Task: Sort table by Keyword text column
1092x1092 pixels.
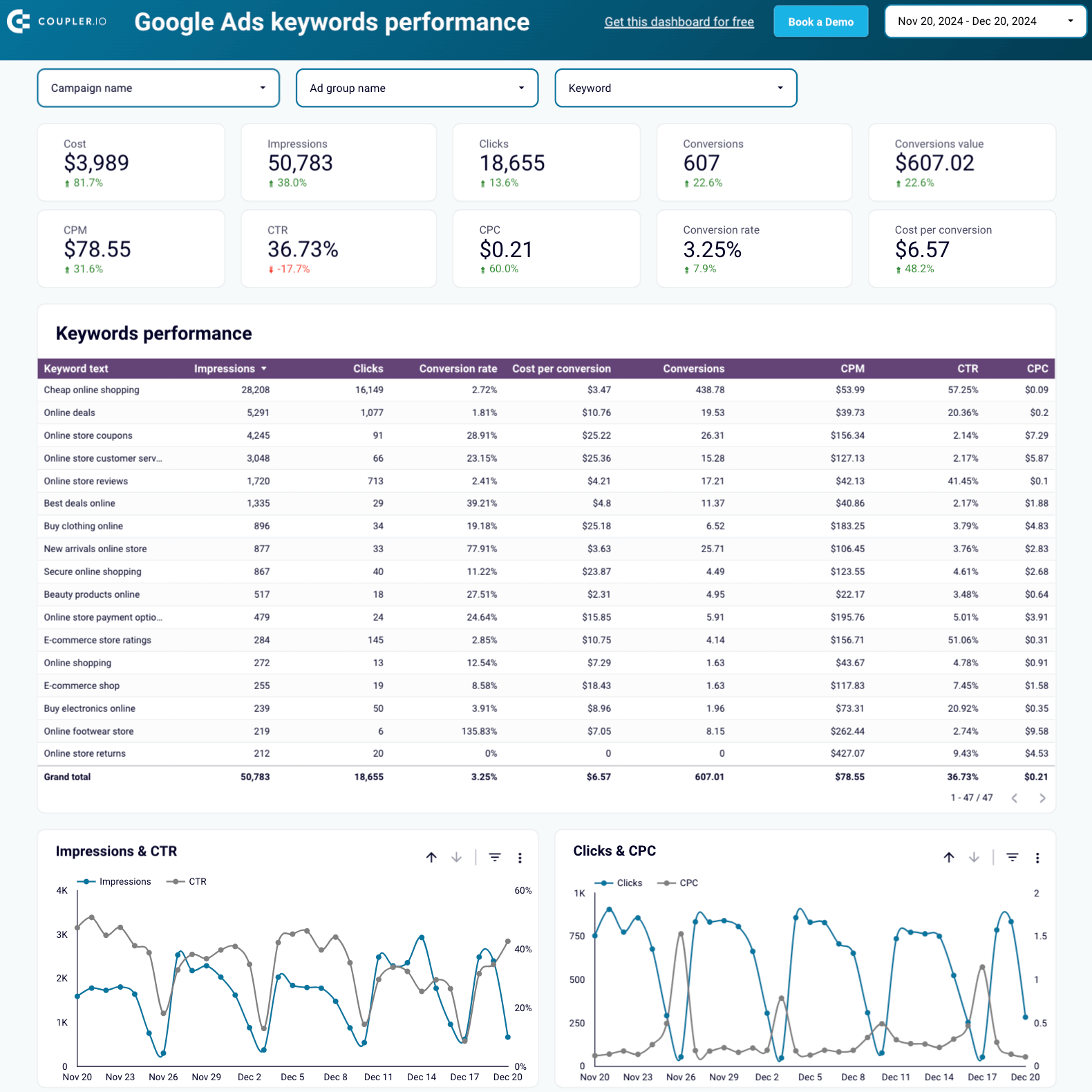Action: 76,369
